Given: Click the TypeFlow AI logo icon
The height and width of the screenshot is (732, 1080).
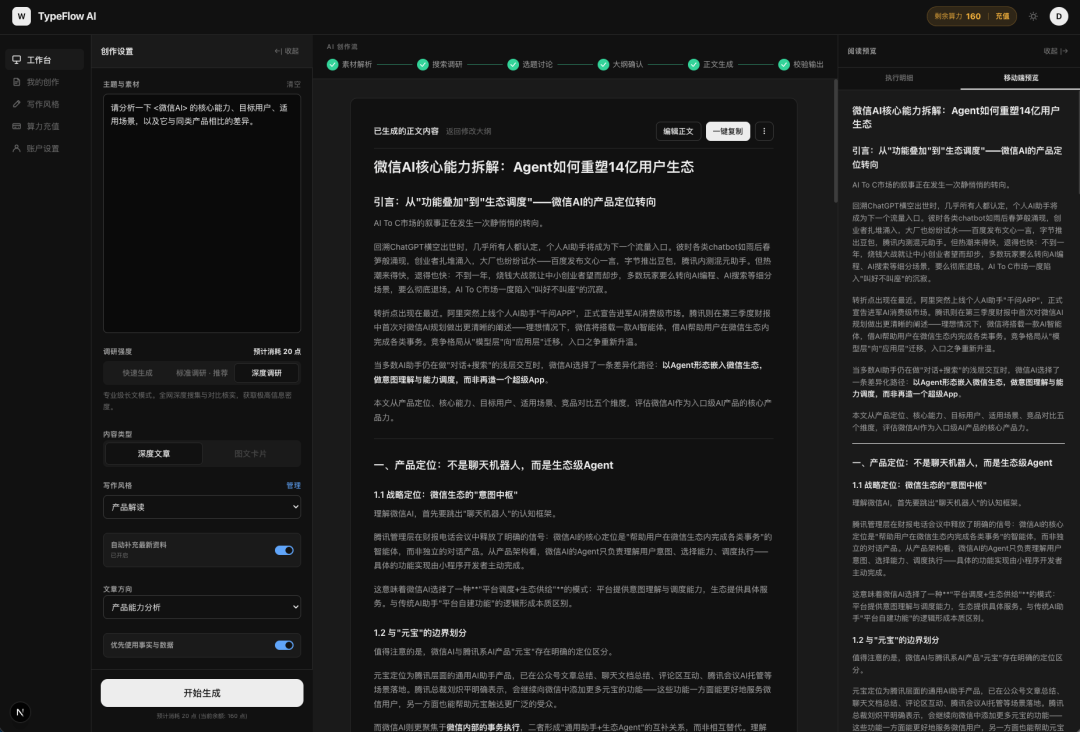Looking at the screenshot, I should click(21, 16).
